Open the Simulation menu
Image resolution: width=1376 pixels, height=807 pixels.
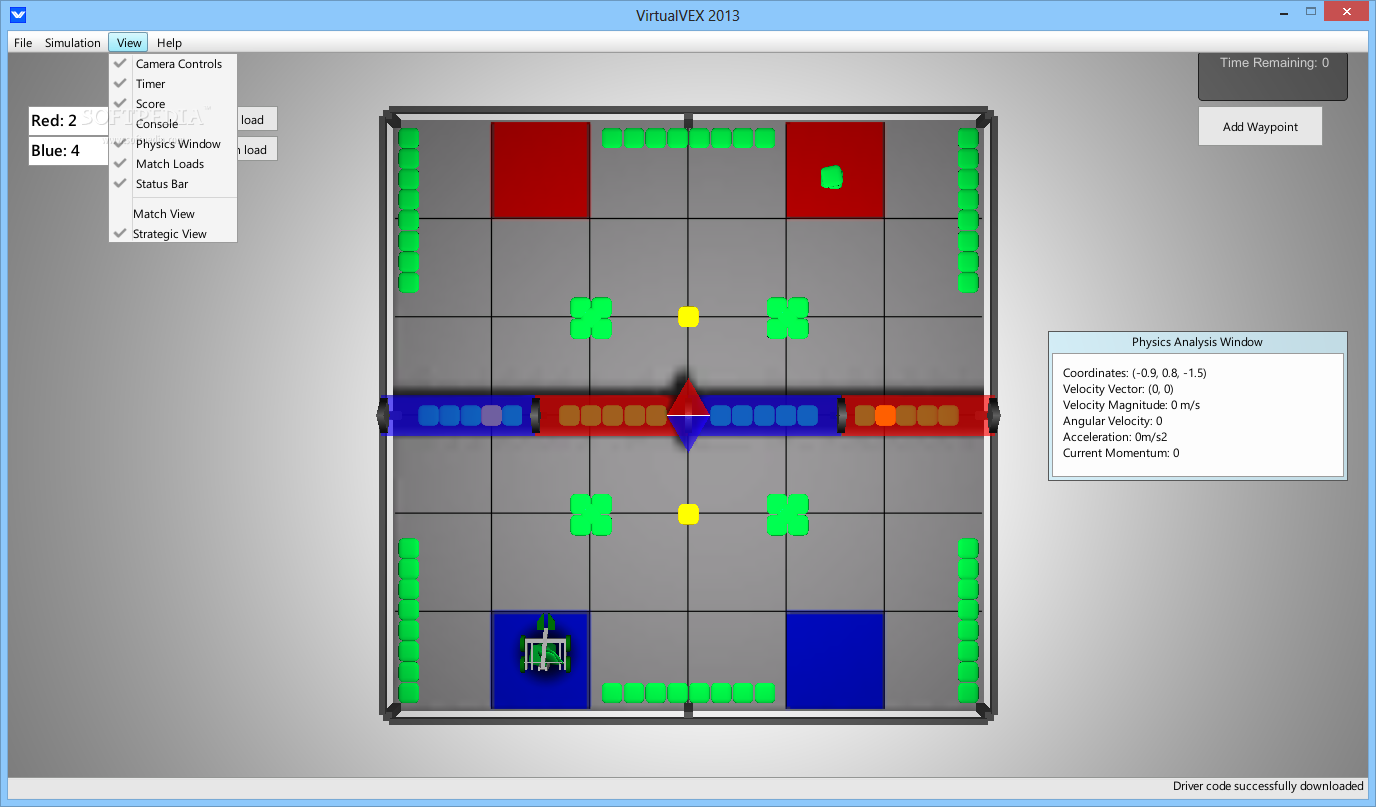click(72, 43)
